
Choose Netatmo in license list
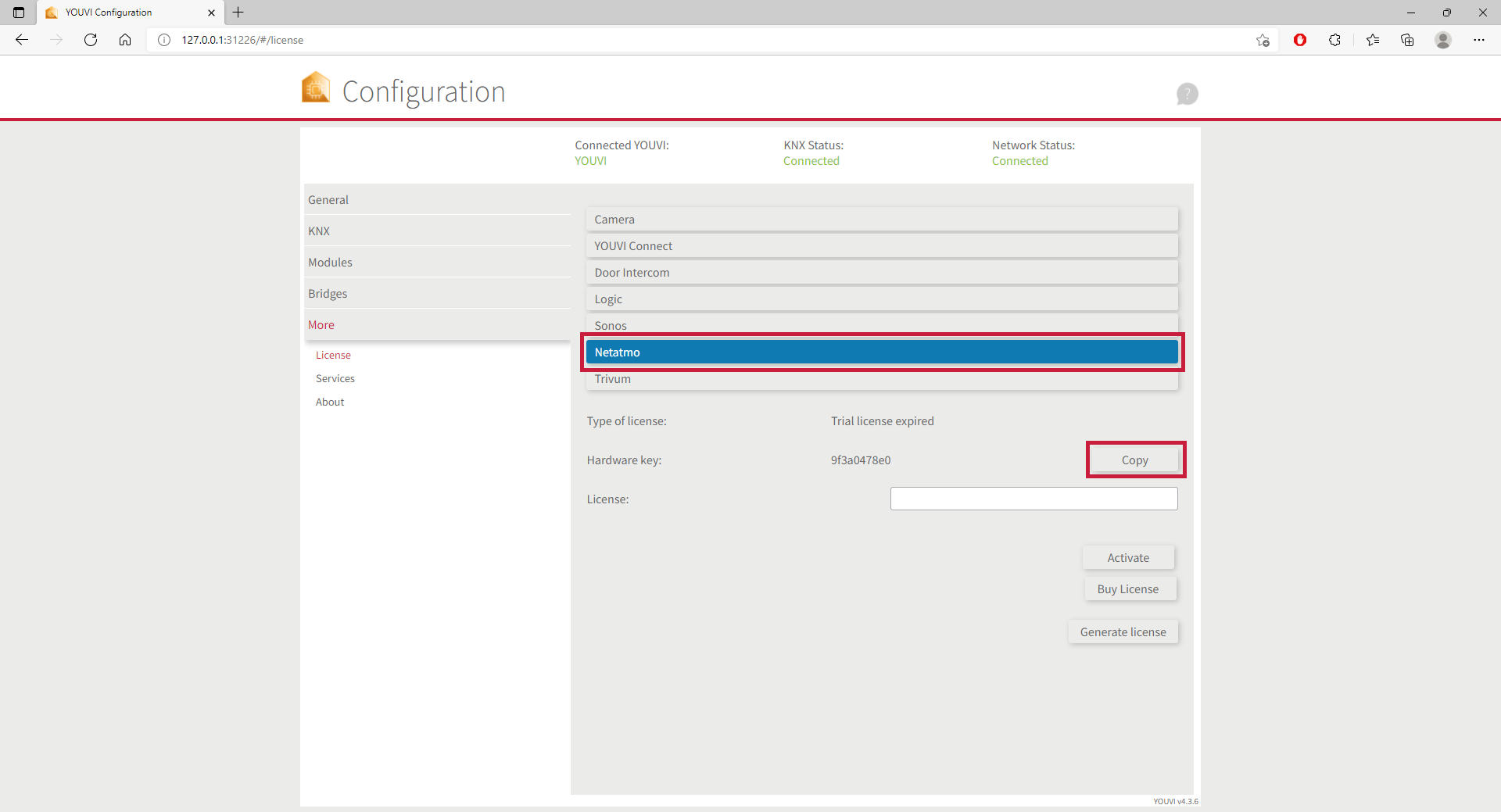[x=882, y=352]
